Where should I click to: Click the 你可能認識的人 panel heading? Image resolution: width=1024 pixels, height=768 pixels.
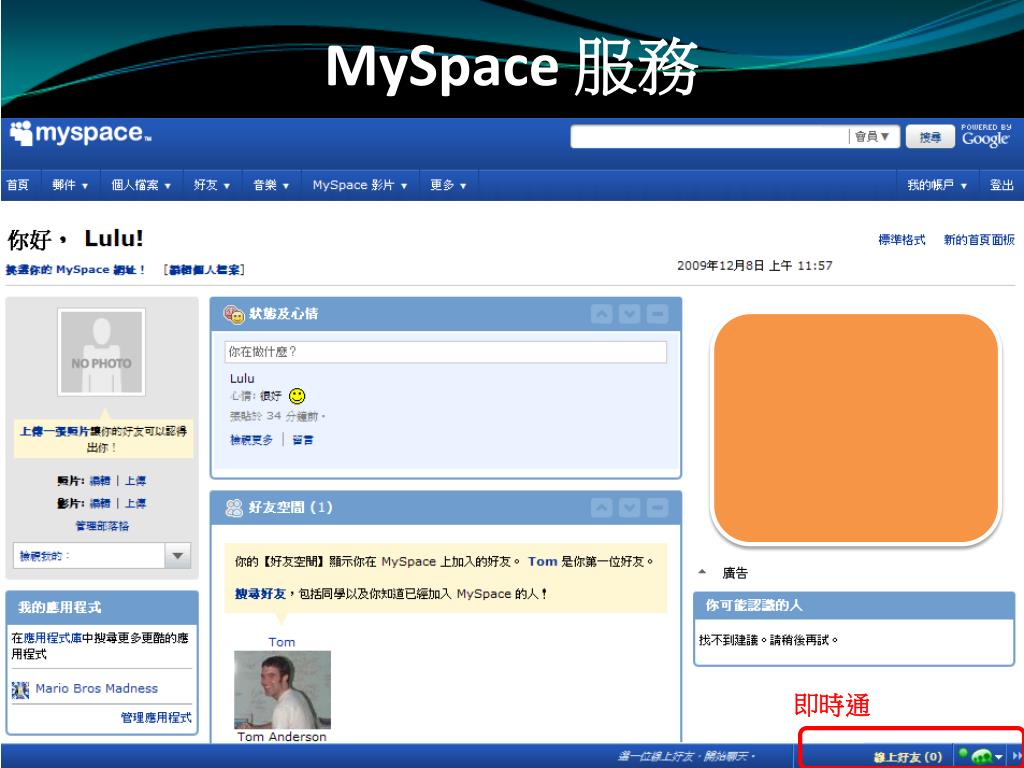[x=754, y=605]
